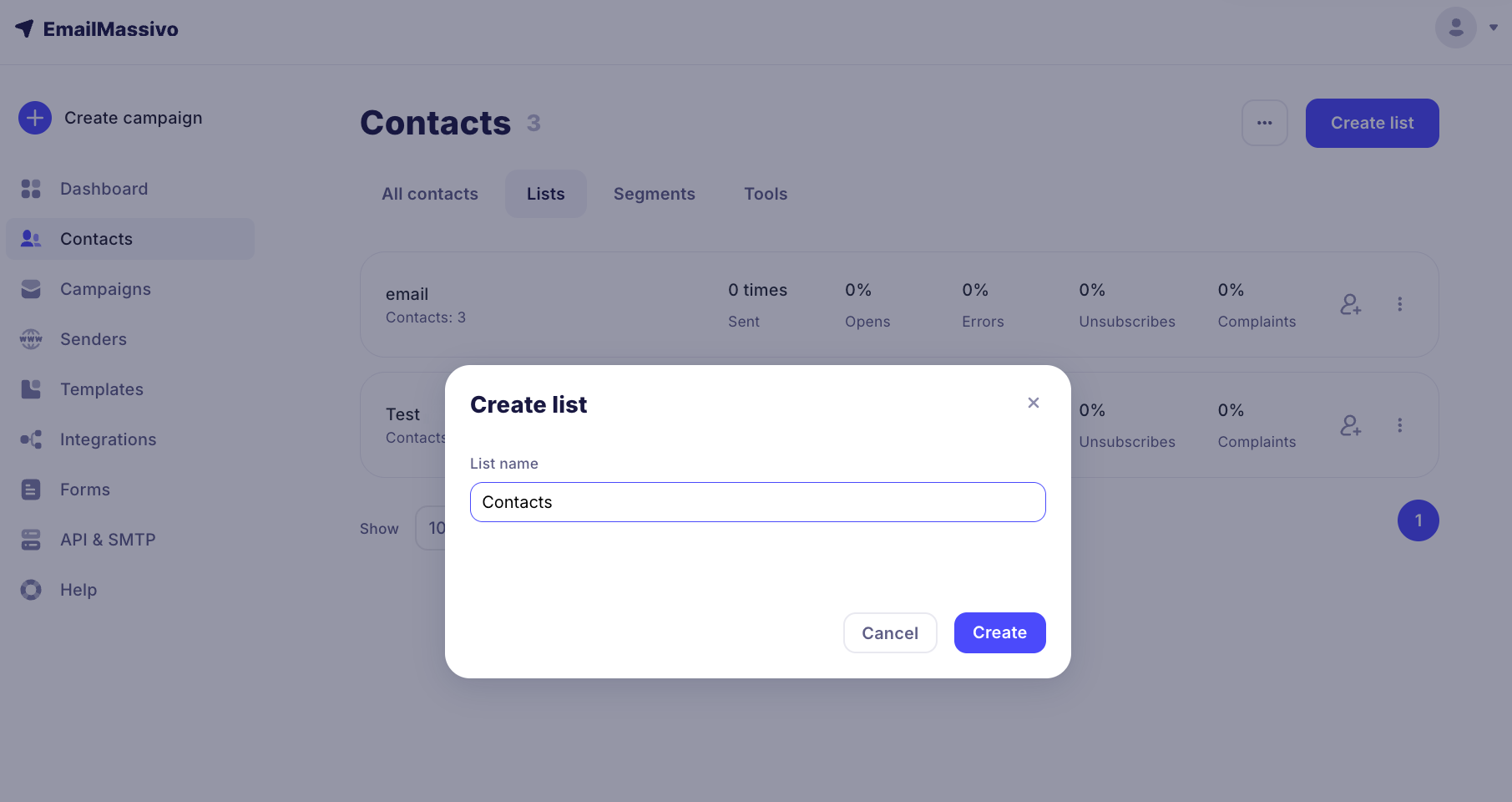
Task: Open the Test list three-dot menu
Action: (x=1399, y=425)
